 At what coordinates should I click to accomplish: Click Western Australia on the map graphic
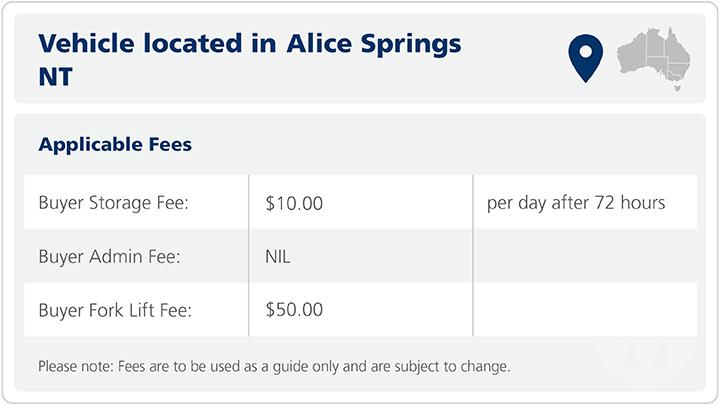[632, 55]
